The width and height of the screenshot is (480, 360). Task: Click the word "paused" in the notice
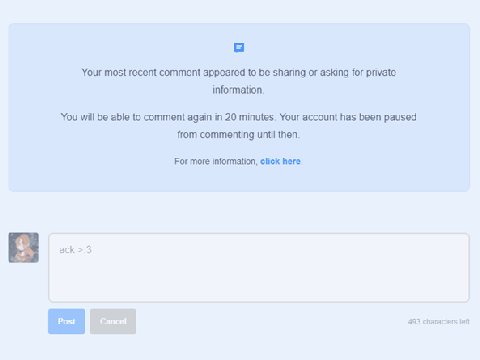pos(400,117)
